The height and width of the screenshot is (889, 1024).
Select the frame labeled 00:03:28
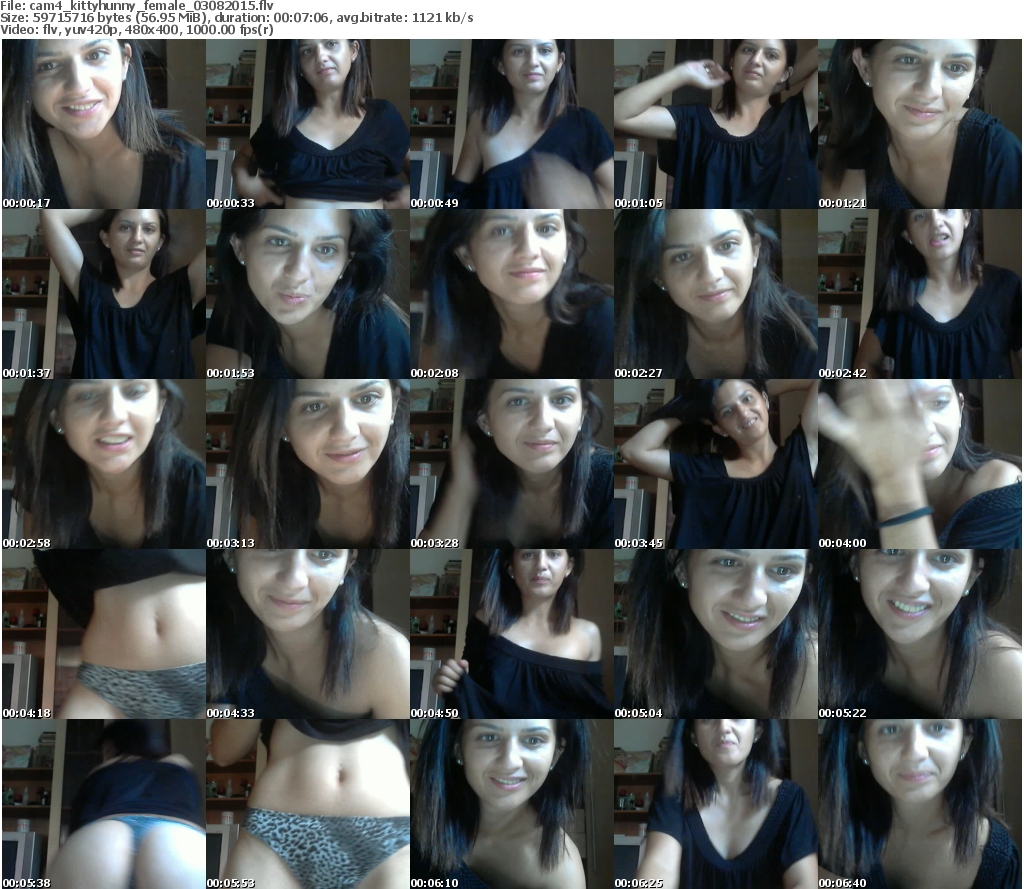512,464
